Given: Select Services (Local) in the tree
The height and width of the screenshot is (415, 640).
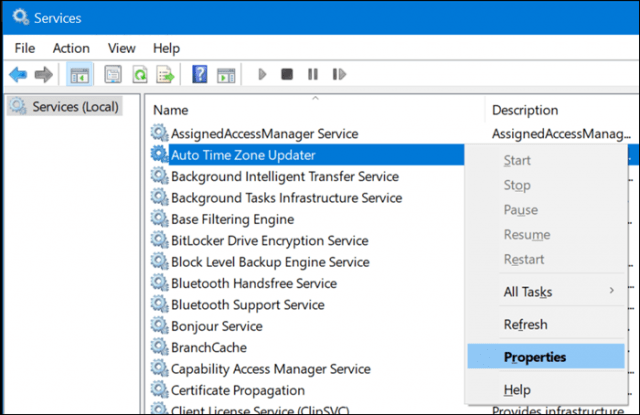Looking at the screenshot, I should [x=65, y=107].
